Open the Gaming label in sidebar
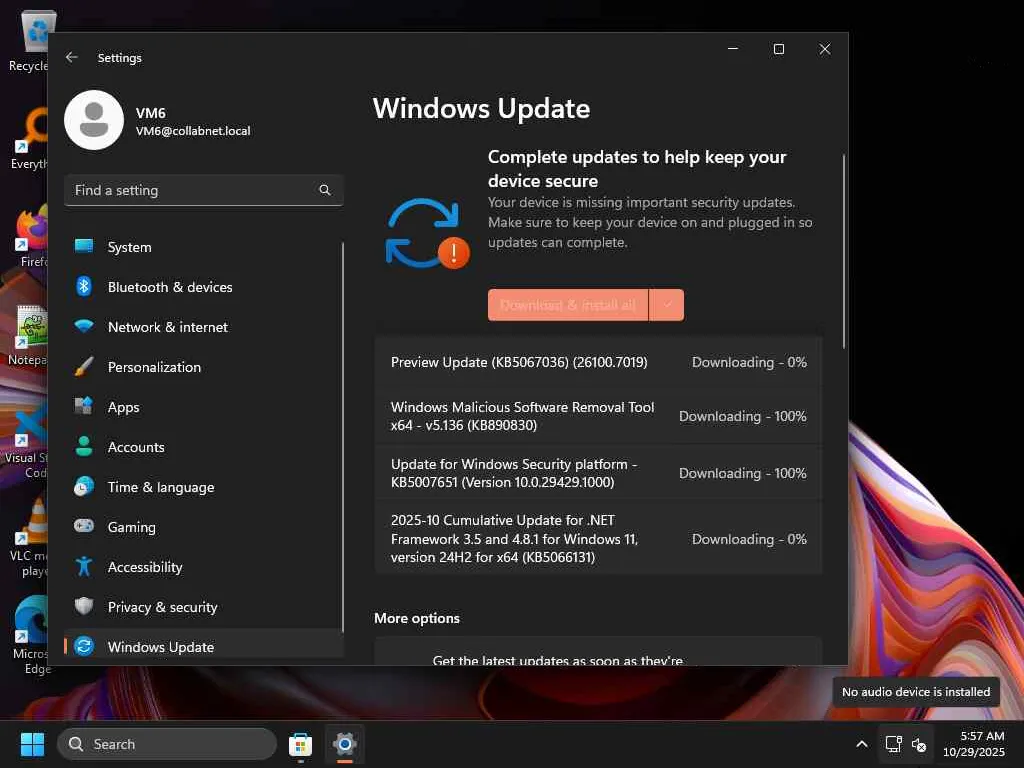The height and width of the screenshot is (768, 1024). pos(131,527)
